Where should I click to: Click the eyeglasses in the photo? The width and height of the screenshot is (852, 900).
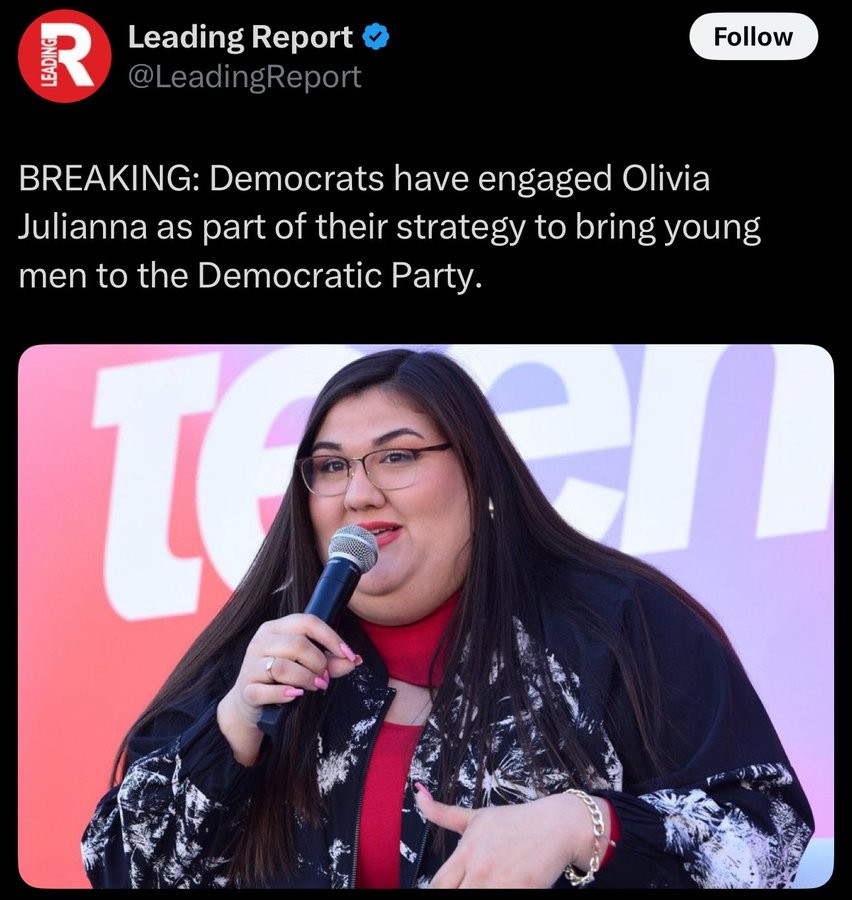coord(371,469)
